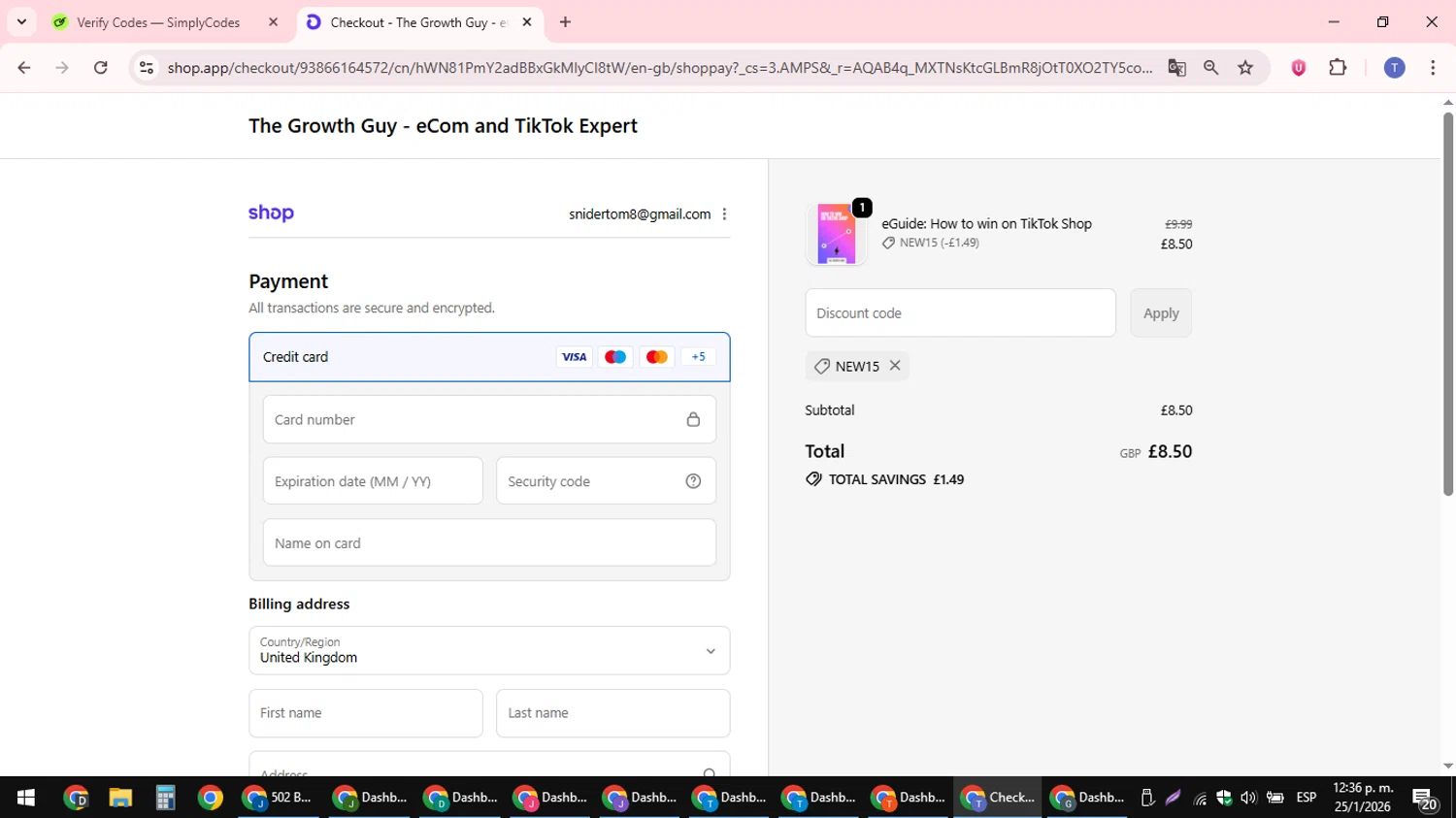The image size is (1456, 818).
Task: Click the Visa card logo
Action: pyautogui.click(x=574, y=357)
